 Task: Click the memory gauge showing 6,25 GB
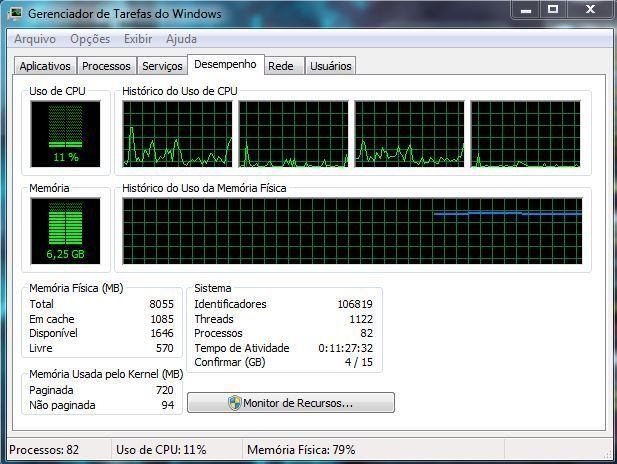pyautogui.click(x=65, y=231)
